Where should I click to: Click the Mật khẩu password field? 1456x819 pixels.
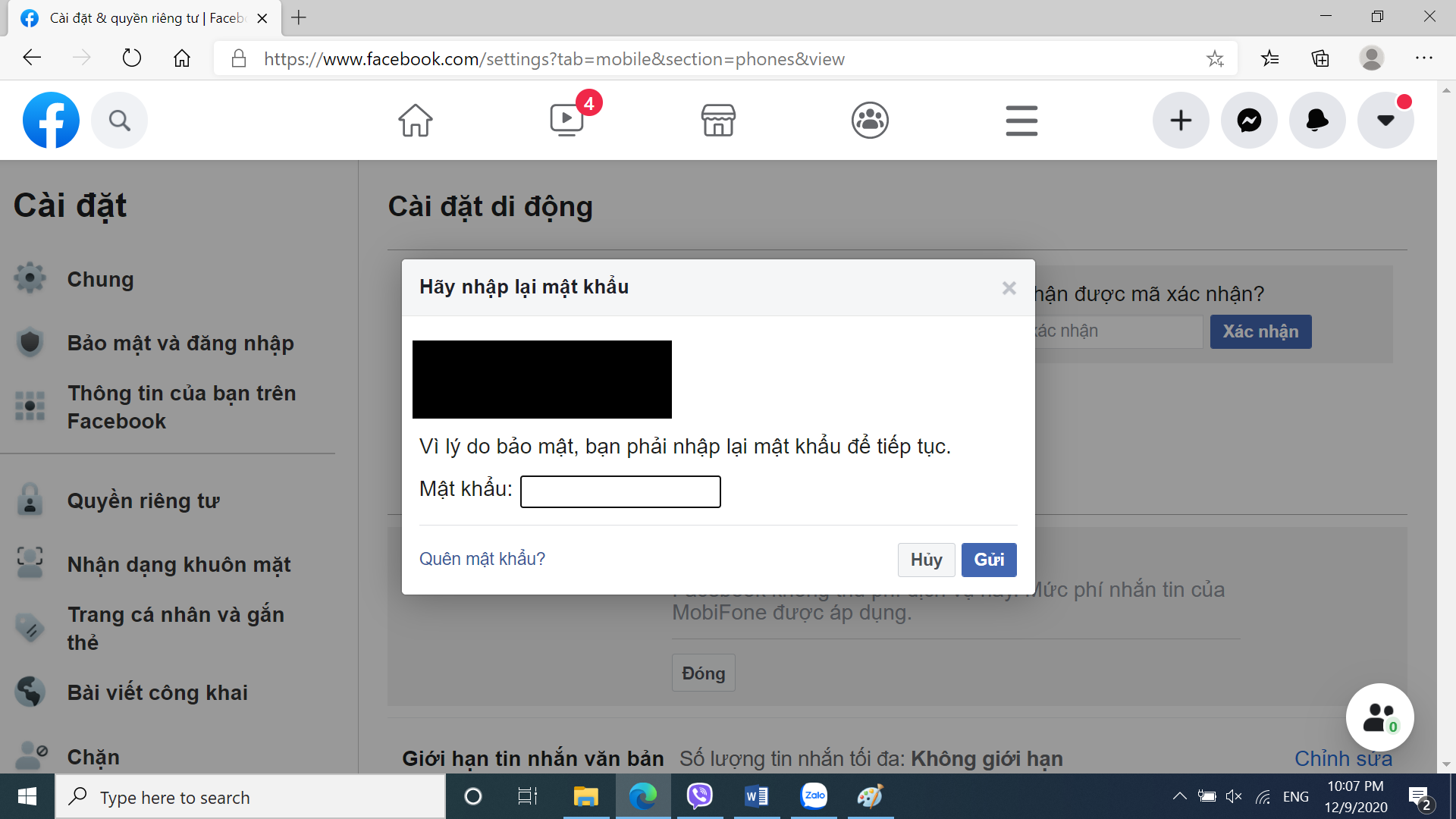tap(620, 491)
